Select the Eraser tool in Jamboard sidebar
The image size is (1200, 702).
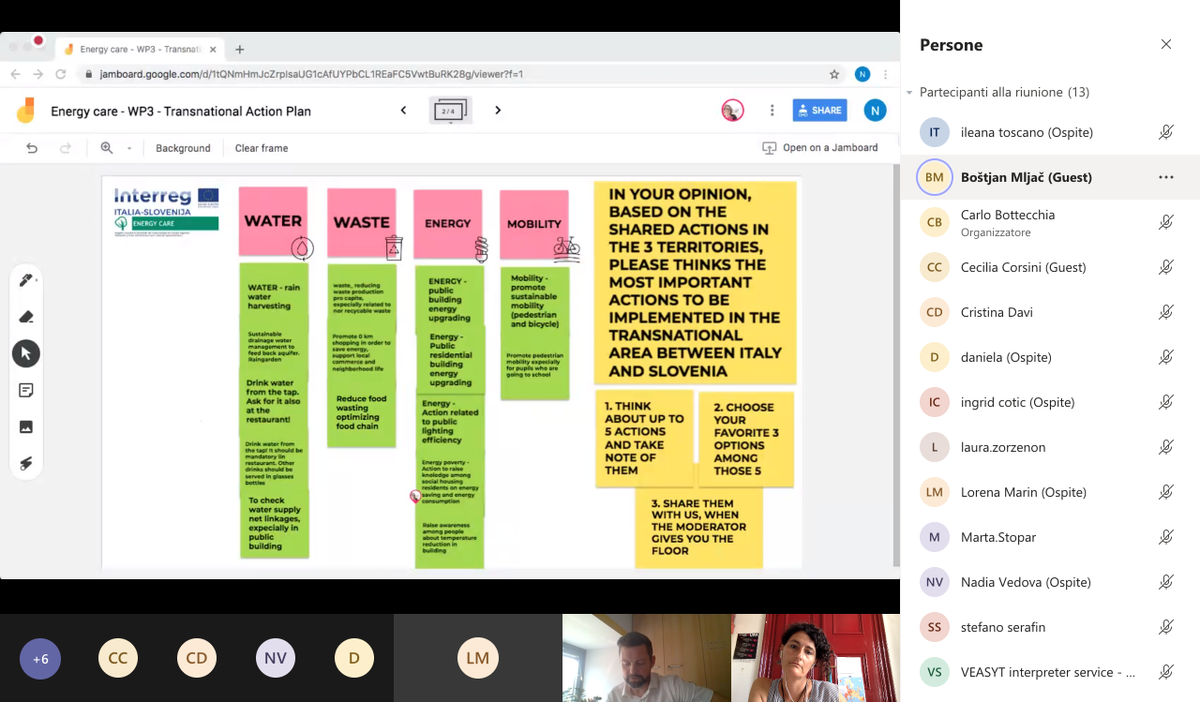27,317
